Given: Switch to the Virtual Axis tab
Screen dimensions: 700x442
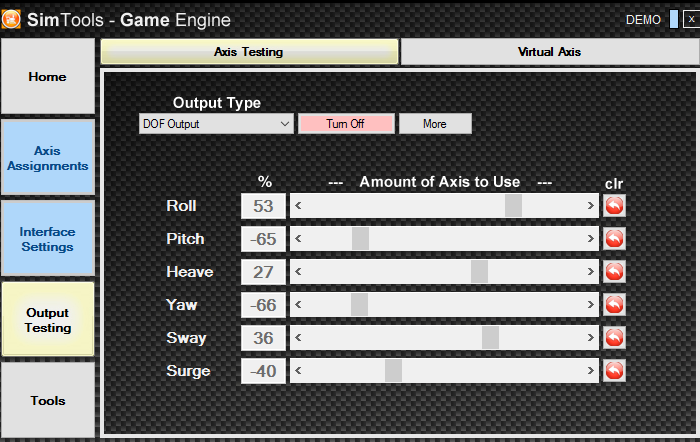Looking at the screenshot, I should point(550,52).
